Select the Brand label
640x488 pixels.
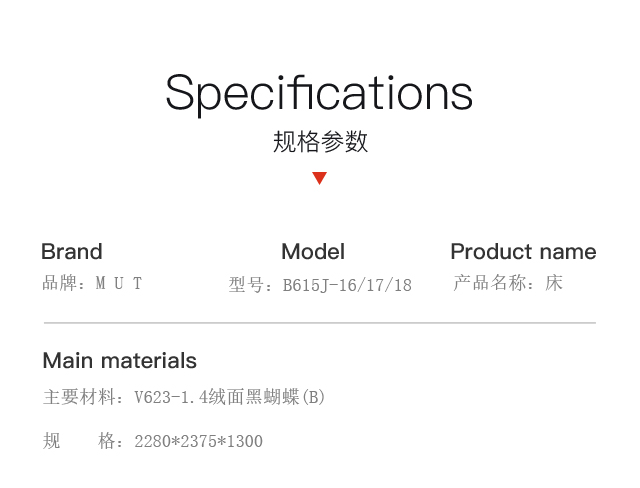click(x=71, y=251)
